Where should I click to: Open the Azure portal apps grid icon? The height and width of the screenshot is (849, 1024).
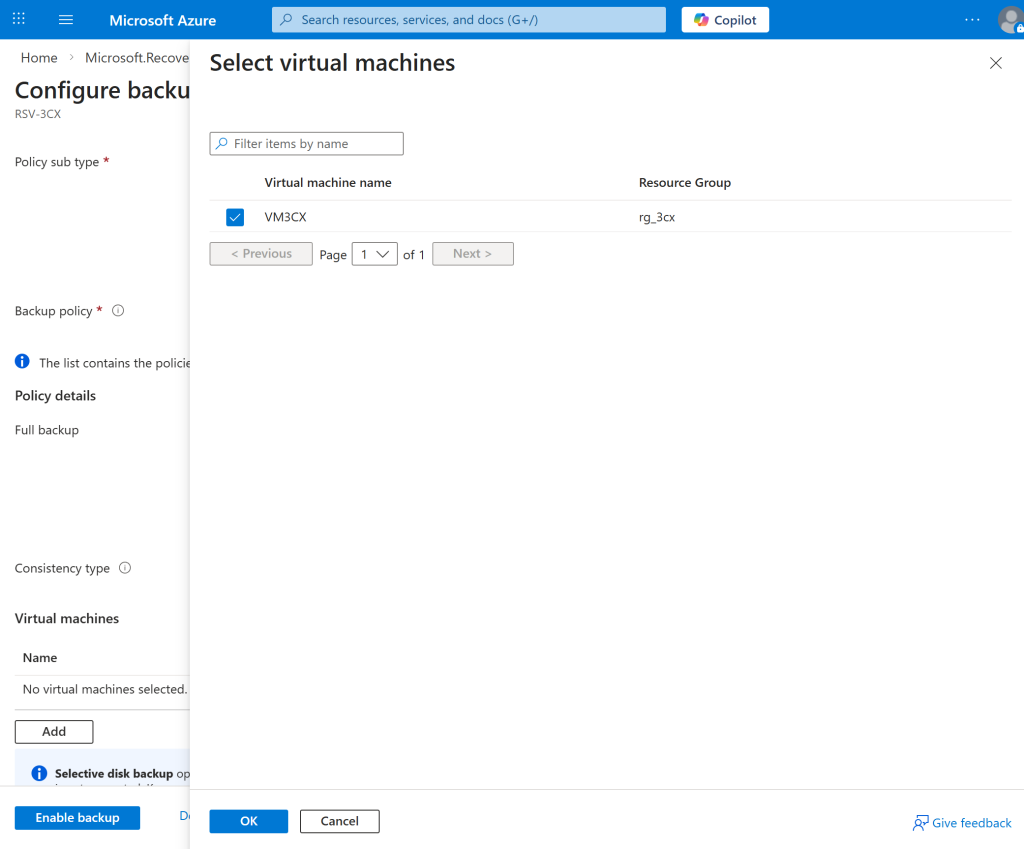pos(19,20)
